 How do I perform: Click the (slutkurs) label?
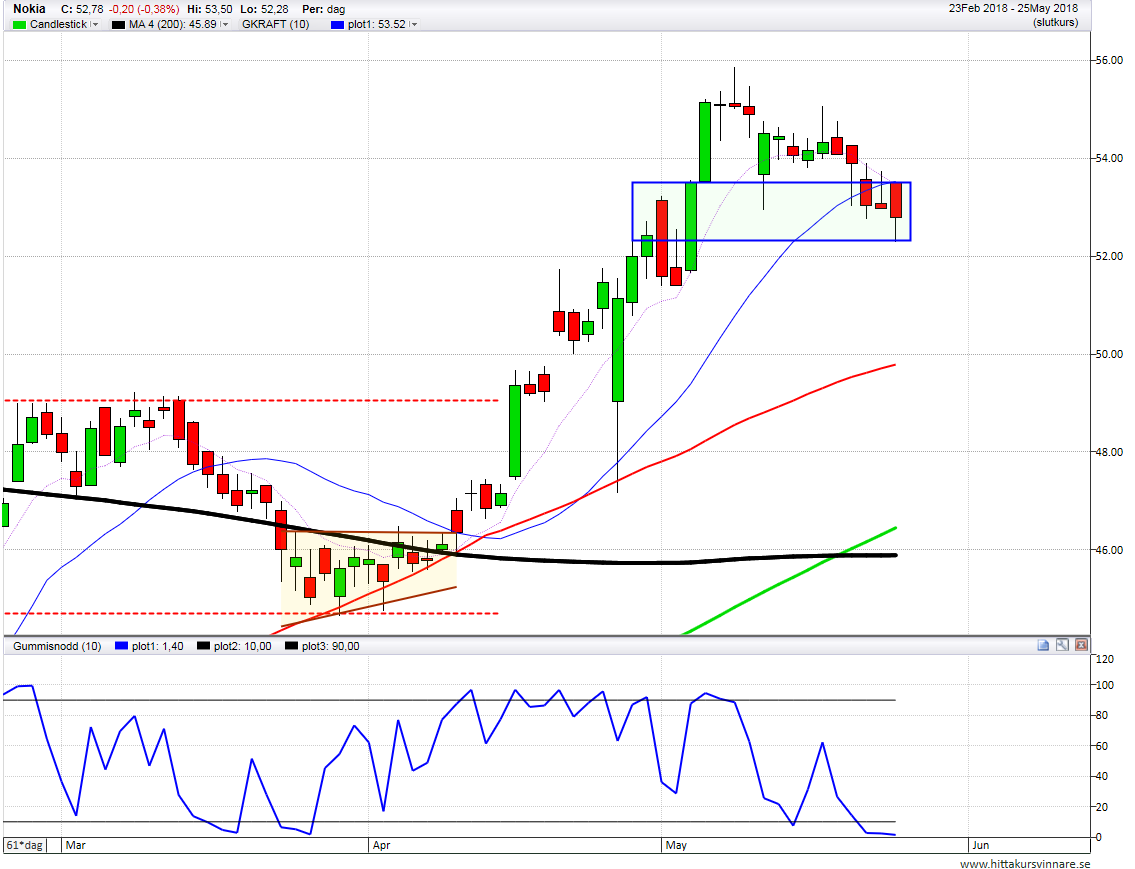(x=1055, y=22)
